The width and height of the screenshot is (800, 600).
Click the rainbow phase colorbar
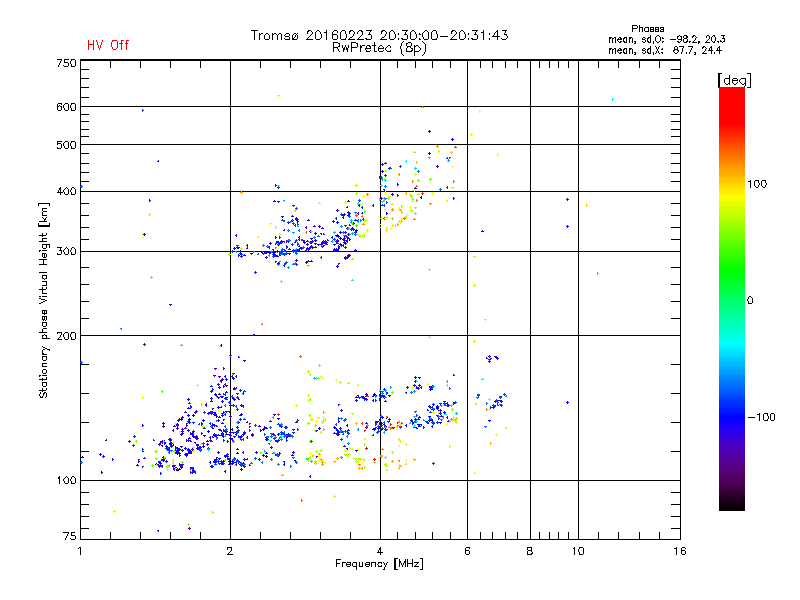click(x=732, y=298)
